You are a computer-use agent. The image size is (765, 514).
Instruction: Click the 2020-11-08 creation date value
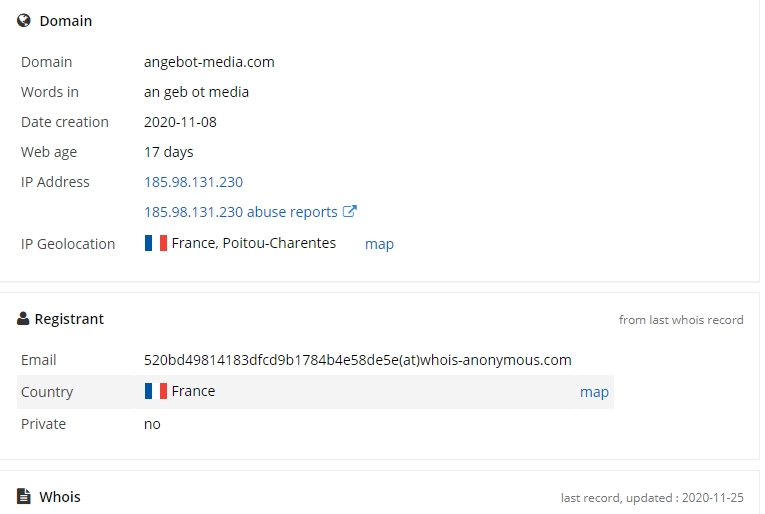[180, 122]
